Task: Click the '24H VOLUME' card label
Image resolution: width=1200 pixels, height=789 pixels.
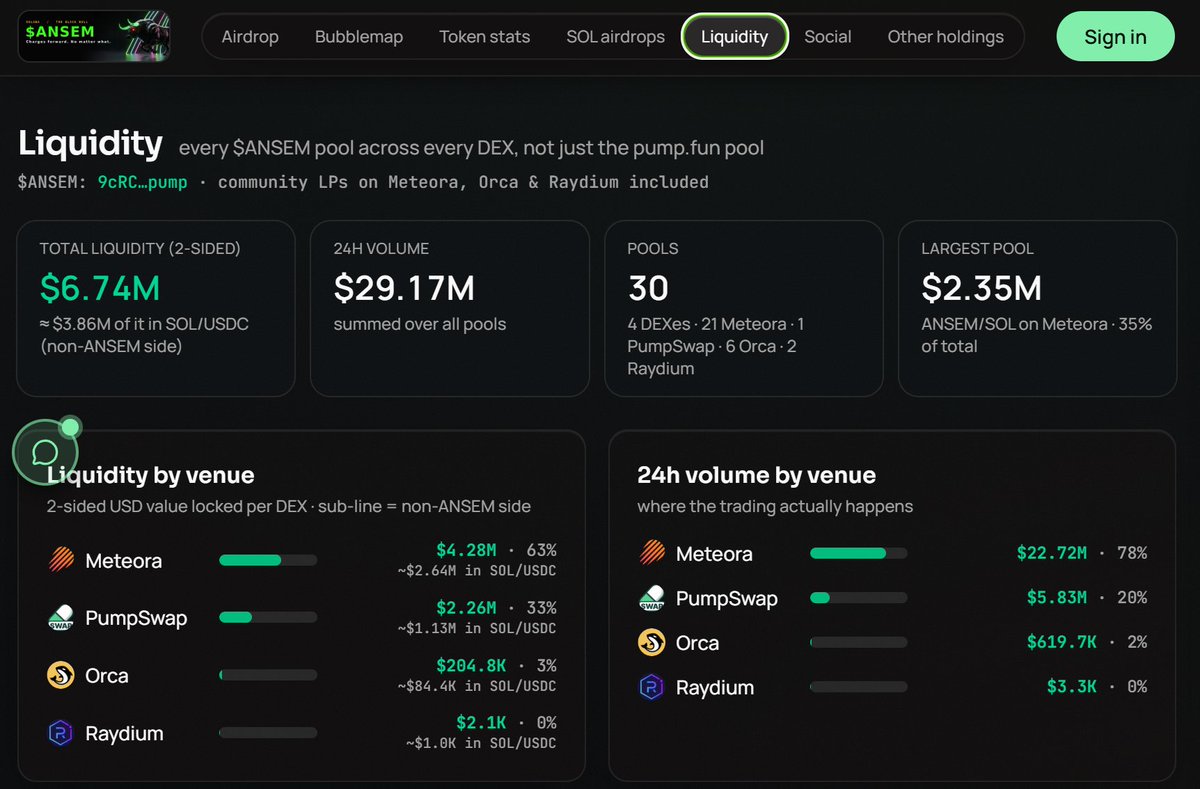Action: pos(381,248)
